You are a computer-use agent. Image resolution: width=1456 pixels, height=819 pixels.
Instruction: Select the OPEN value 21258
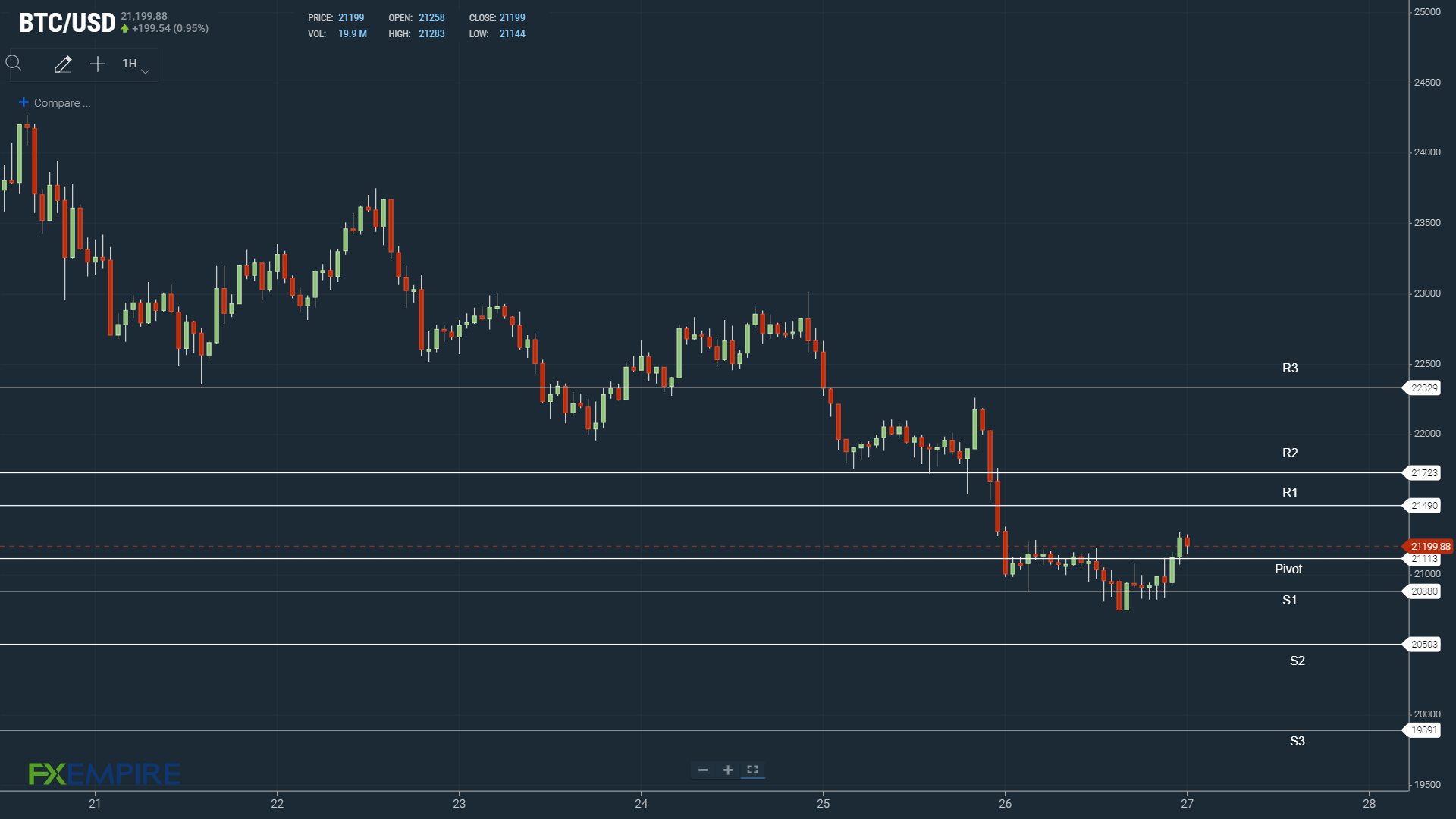point(431,18)
